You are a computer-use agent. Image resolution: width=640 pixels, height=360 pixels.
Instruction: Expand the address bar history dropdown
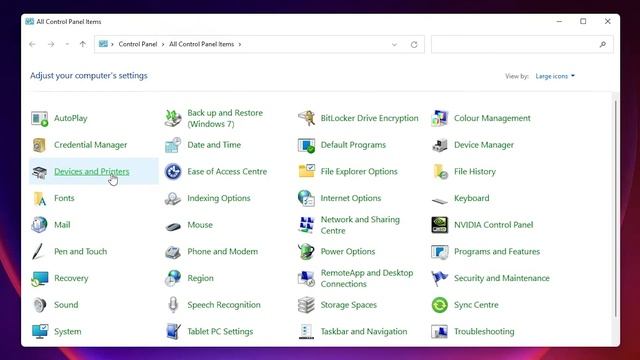(394, 44)
